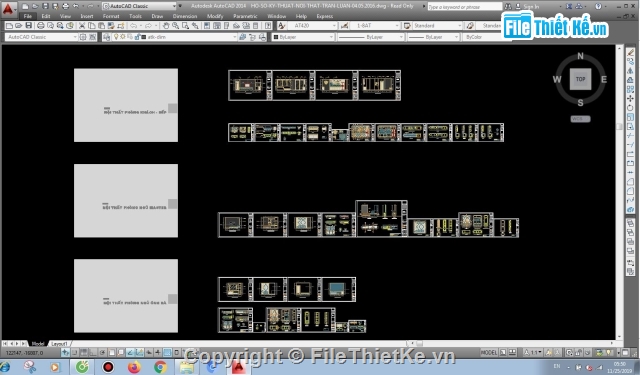The image size is (640, 375).
Task: Select the Cut scissors icon
Action: (82, 25)
